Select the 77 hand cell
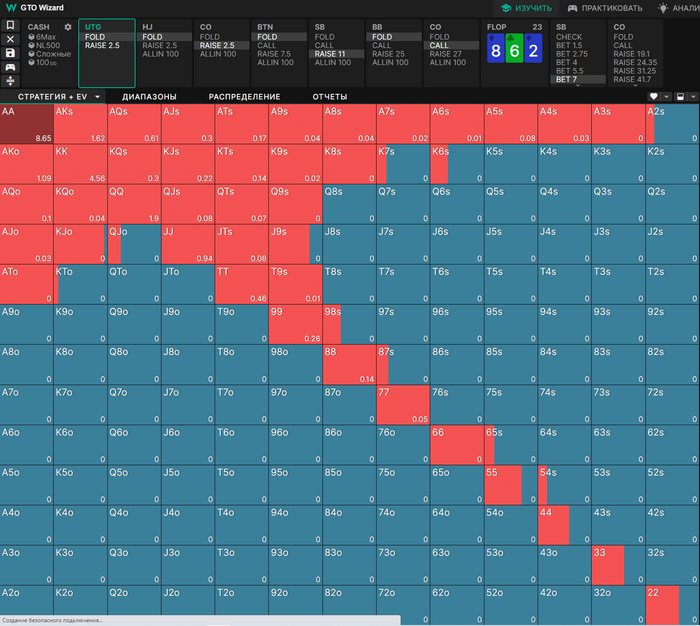This screenshot has width=700, height=626. pos(403,405)
